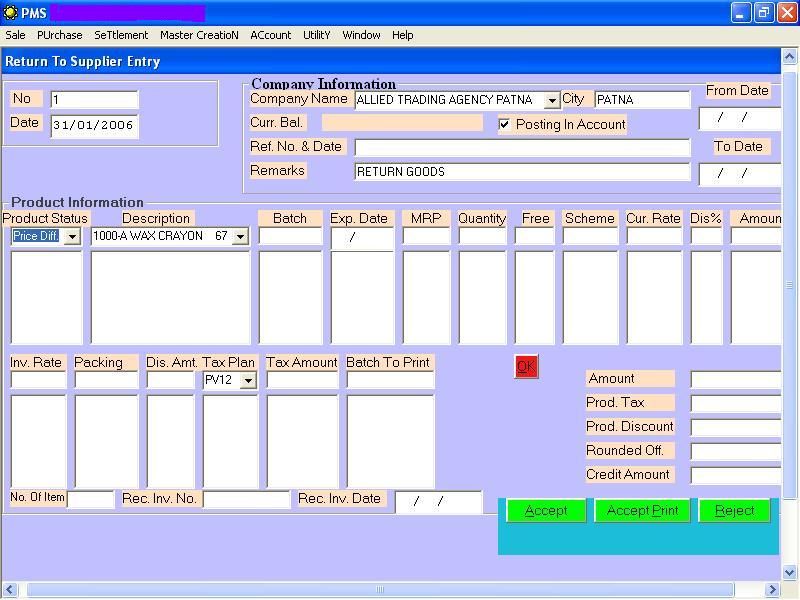The image size is (800, 600).
Task: Click the Rec. Inv. No. input field
Action: tap(246, 499)
